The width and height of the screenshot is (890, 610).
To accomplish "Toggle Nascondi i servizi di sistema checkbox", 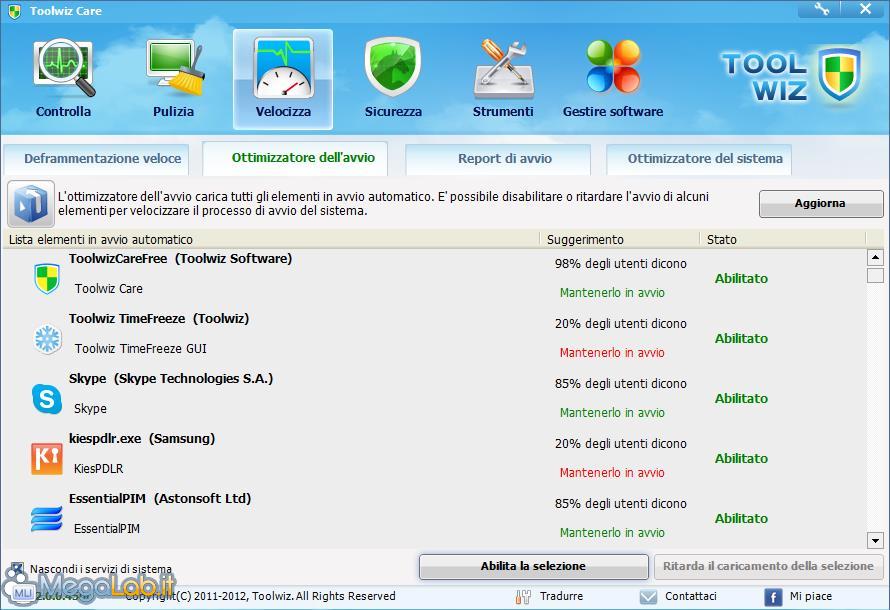I will [x=18, y=568].
